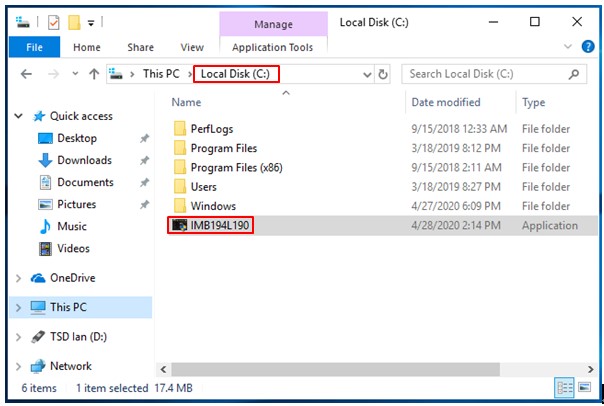Click the PerfLogs folder icon

pyautogui.click(x=180, y=128)
